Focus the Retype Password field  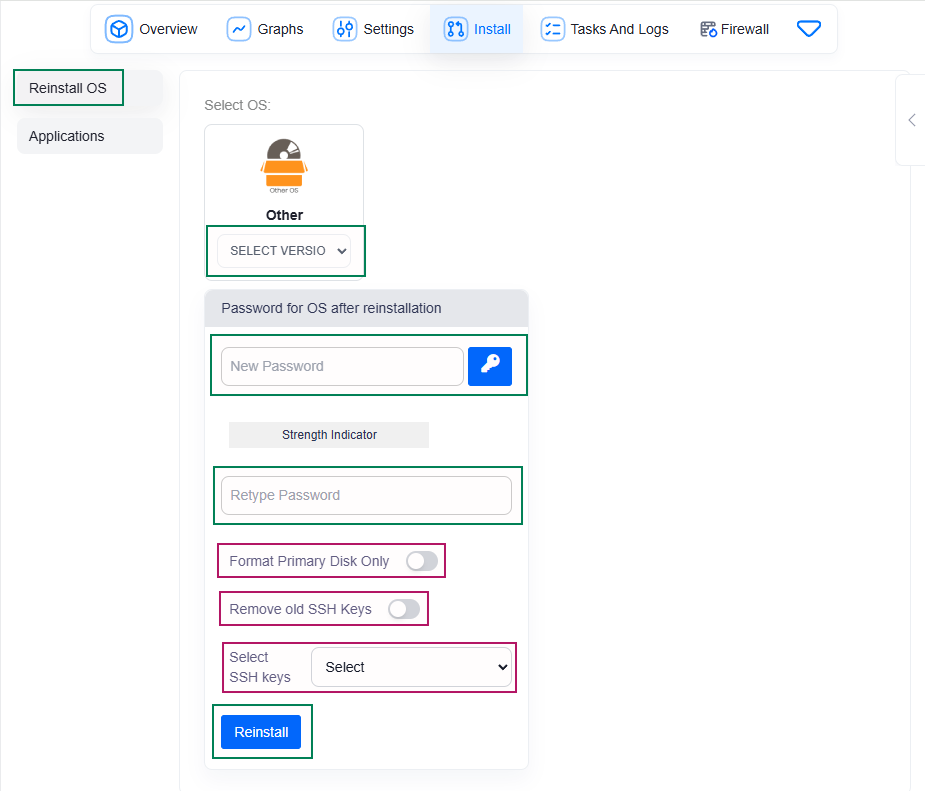pos(366,495)
